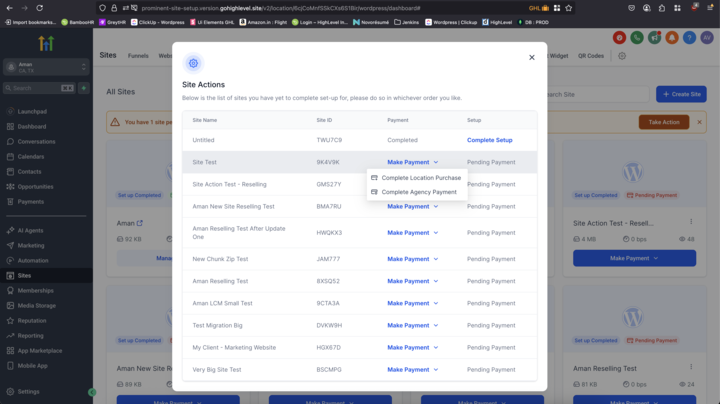Collapse sidebar with green arrow toggle
The width and height of the screenshot is (720, 404).
coord(92,392)
